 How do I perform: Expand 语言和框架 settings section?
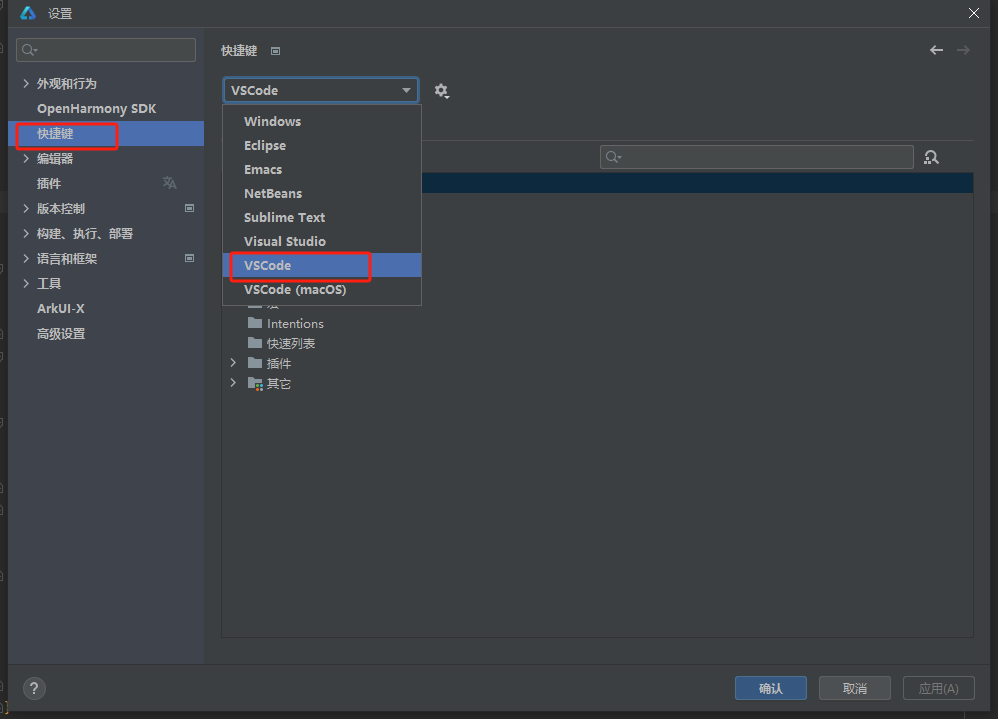pyautogui.click(x=26, y=258)
